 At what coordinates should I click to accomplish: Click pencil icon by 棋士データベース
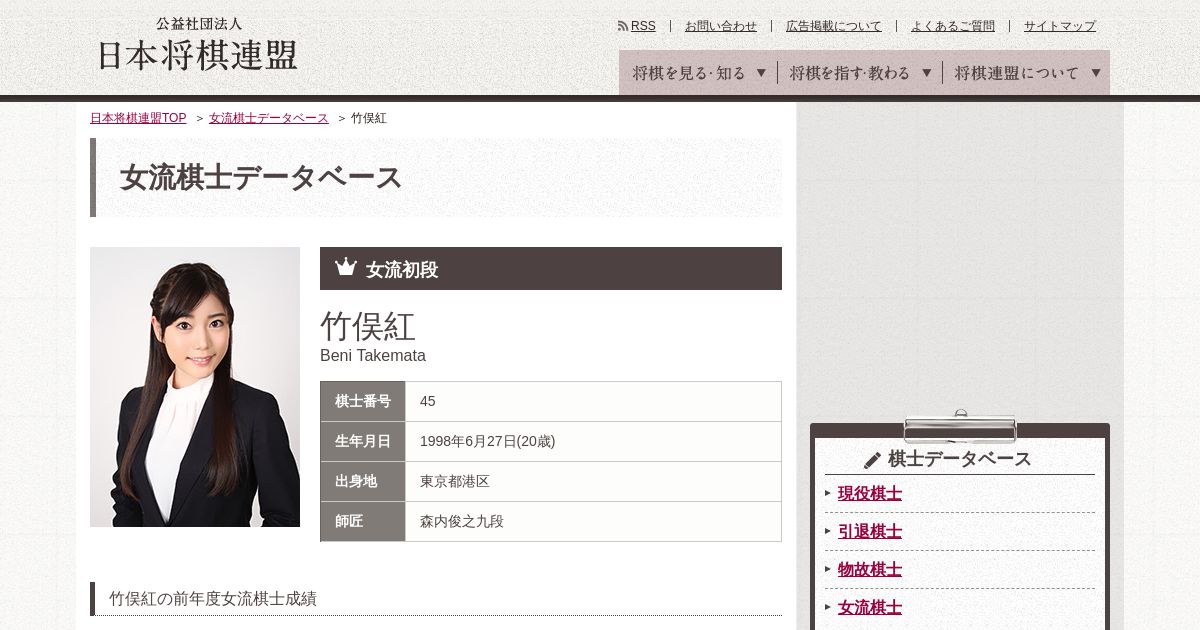click(872, 460)
